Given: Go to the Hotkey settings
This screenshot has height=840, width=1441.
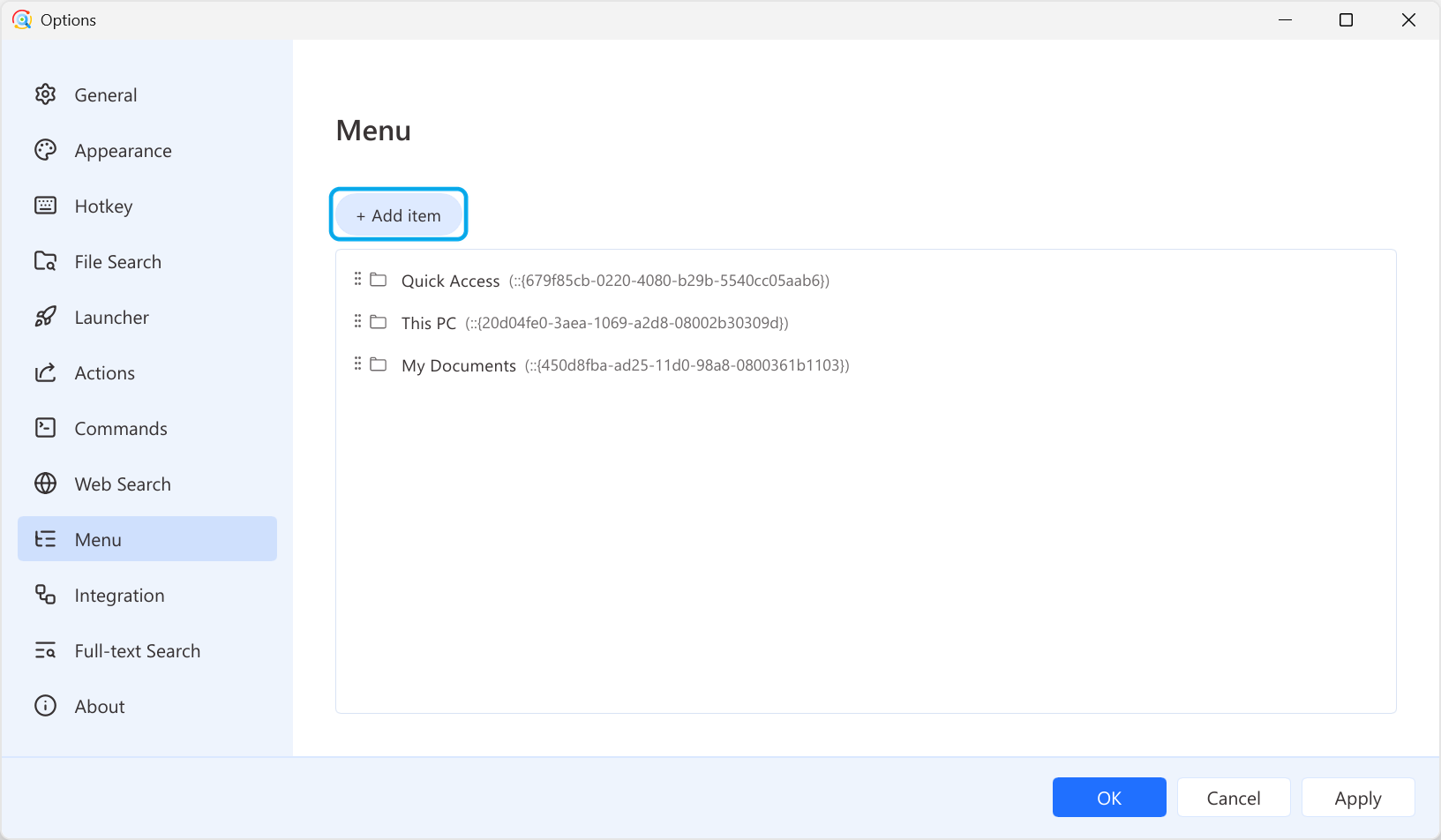Looking at the screenshot, I should click(147, 206).
